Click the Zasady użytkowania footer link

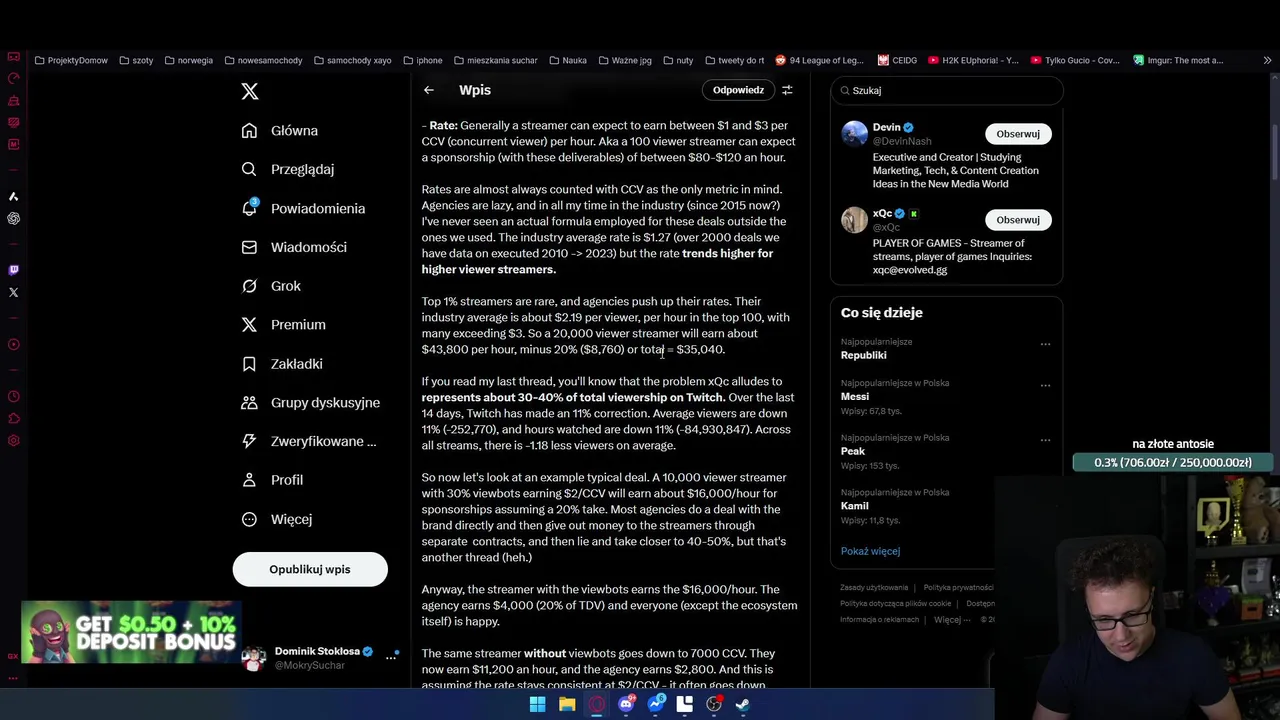pos(874,588)
